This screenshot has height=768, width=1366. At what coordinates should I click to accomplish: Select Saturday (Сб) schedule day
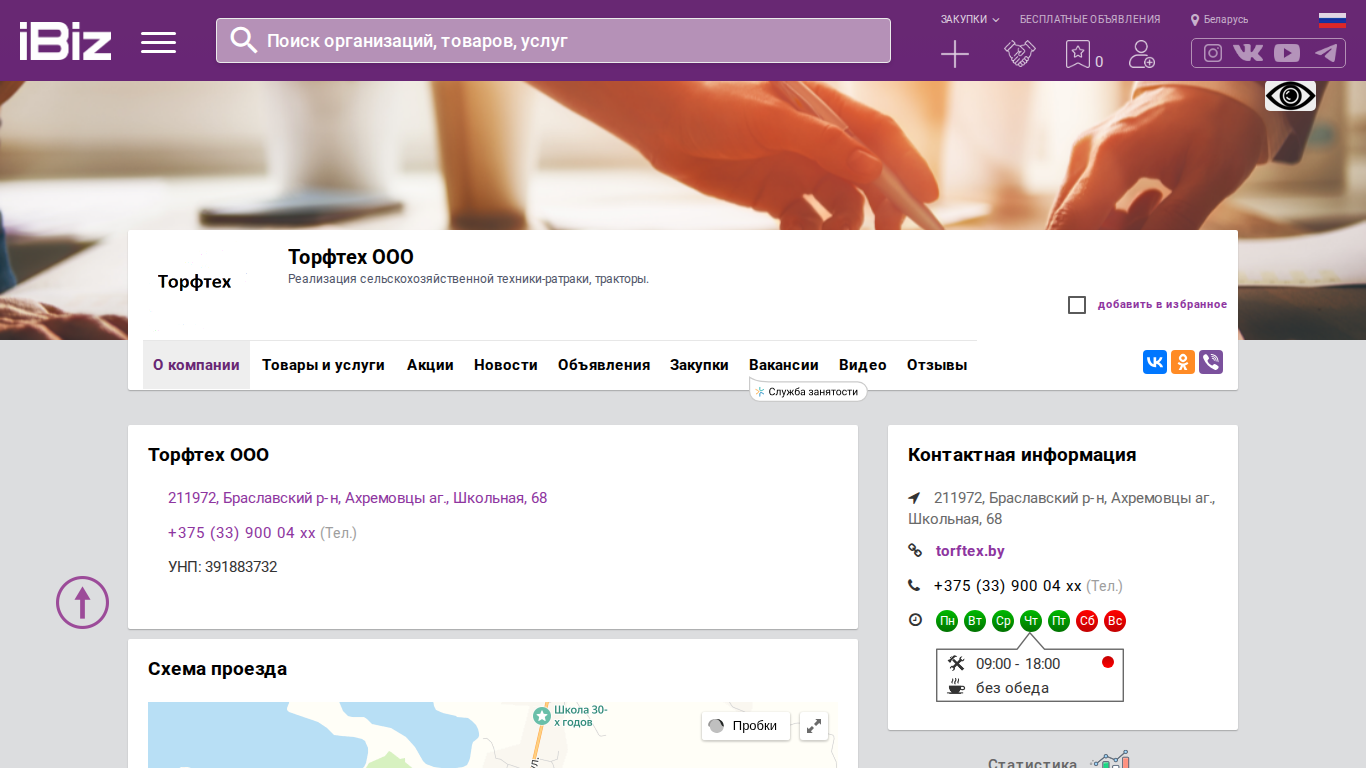[x=1087, y=621]
